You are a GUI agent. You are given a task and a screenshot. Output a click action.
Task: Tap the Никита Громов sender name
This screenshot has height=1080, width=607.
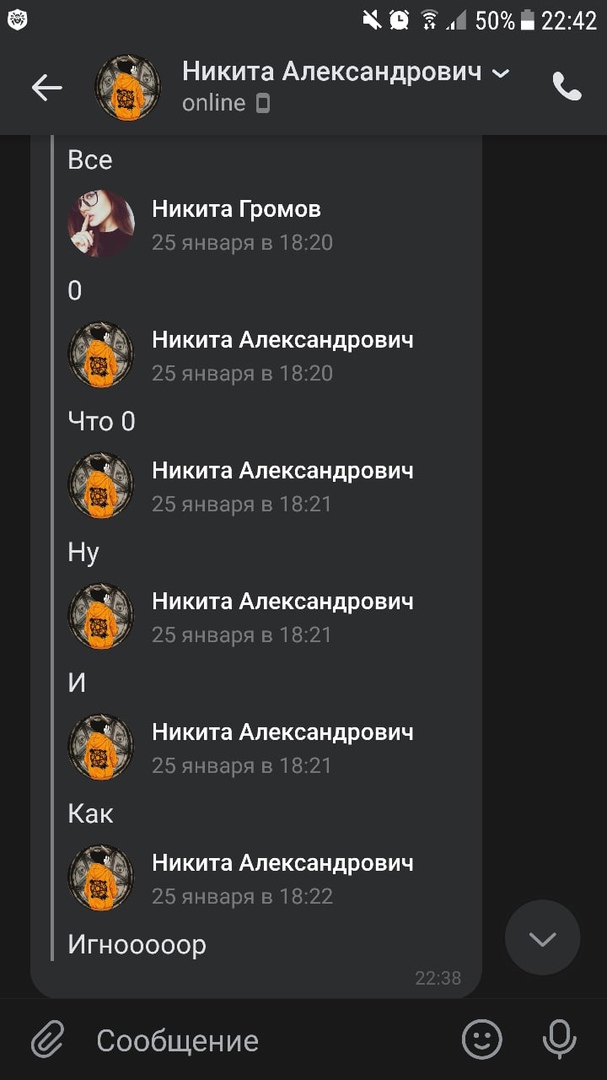click(236, 209)
